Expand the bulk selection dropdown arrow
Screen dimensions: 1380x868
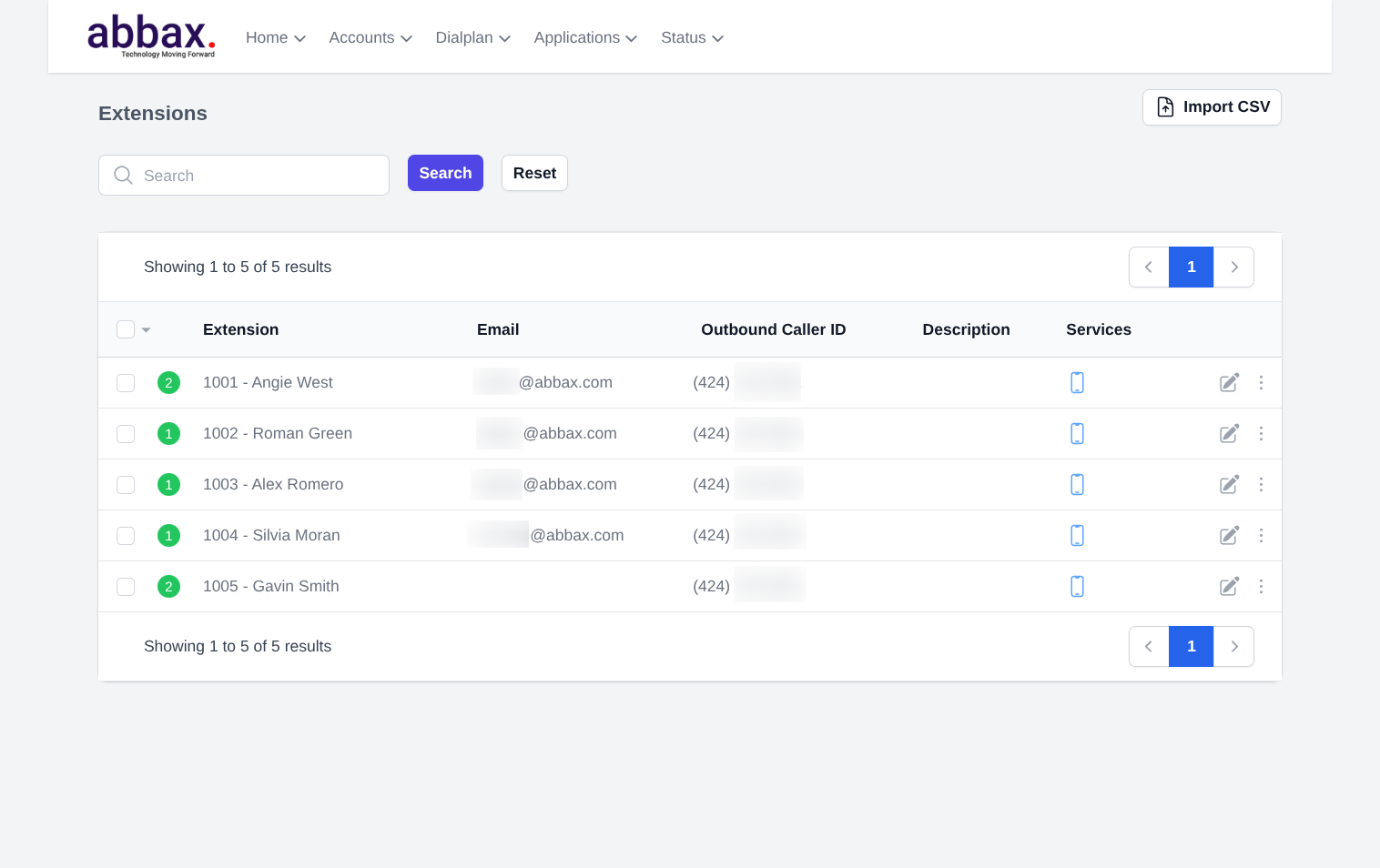pyautogui.click(x=147, y=330)
